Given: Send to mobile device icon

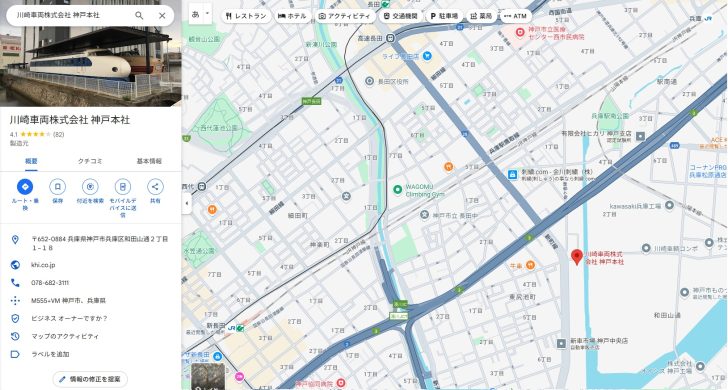Looking at the screenshot, I should click(x=123, y=187).
